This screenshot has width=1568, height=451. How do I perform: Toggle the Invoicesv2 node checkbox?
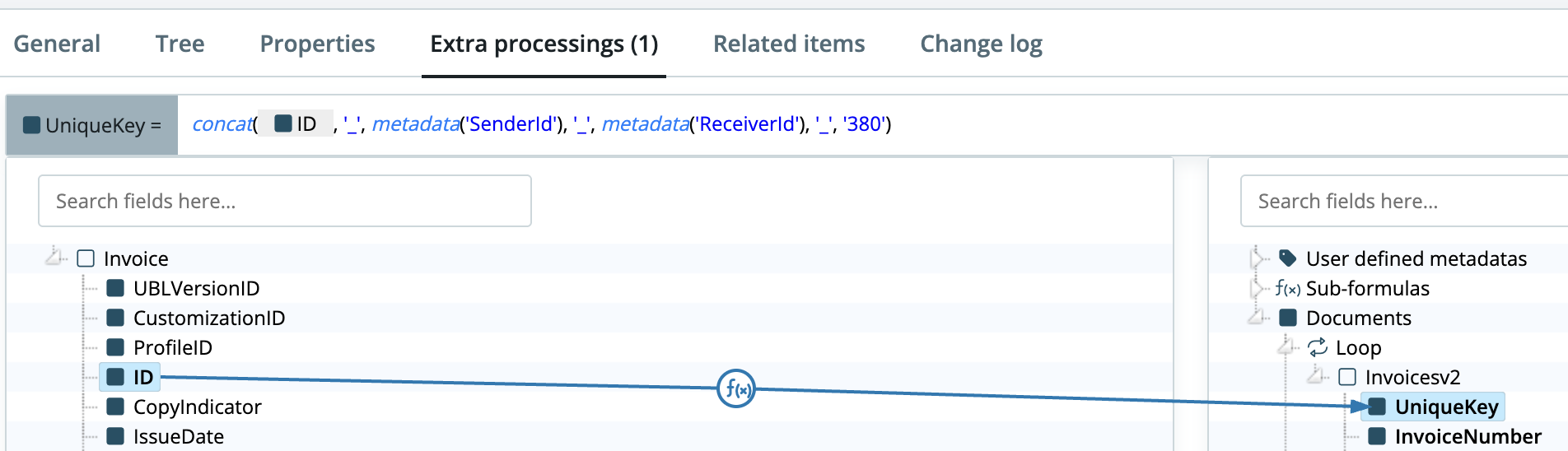pos(1347,377)
